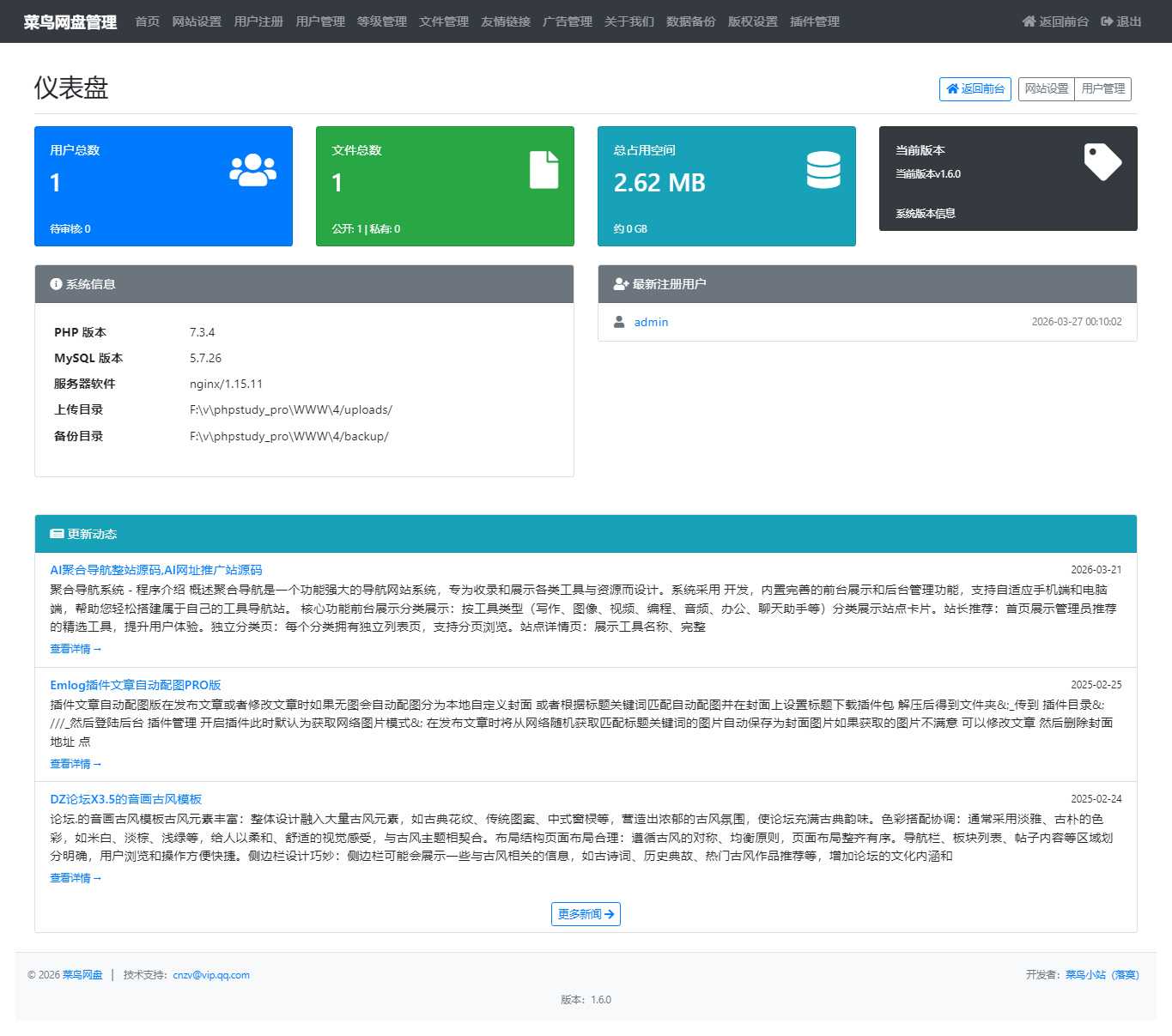Click 查看详情 under Emlog插件 article
Image resolution: width=1172 pixels, height=1036 pixels.
coord(76,764)
